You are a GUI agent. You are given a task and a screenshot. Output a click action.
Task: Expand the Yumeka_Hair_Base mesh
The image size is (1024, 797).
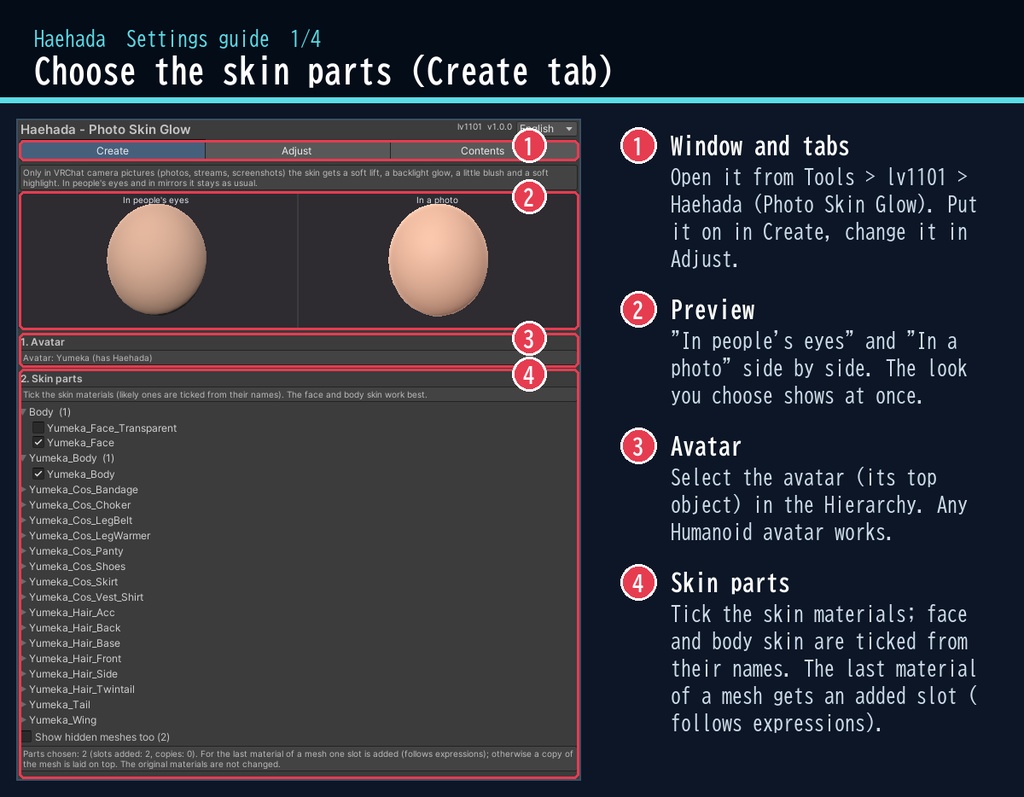24,643
